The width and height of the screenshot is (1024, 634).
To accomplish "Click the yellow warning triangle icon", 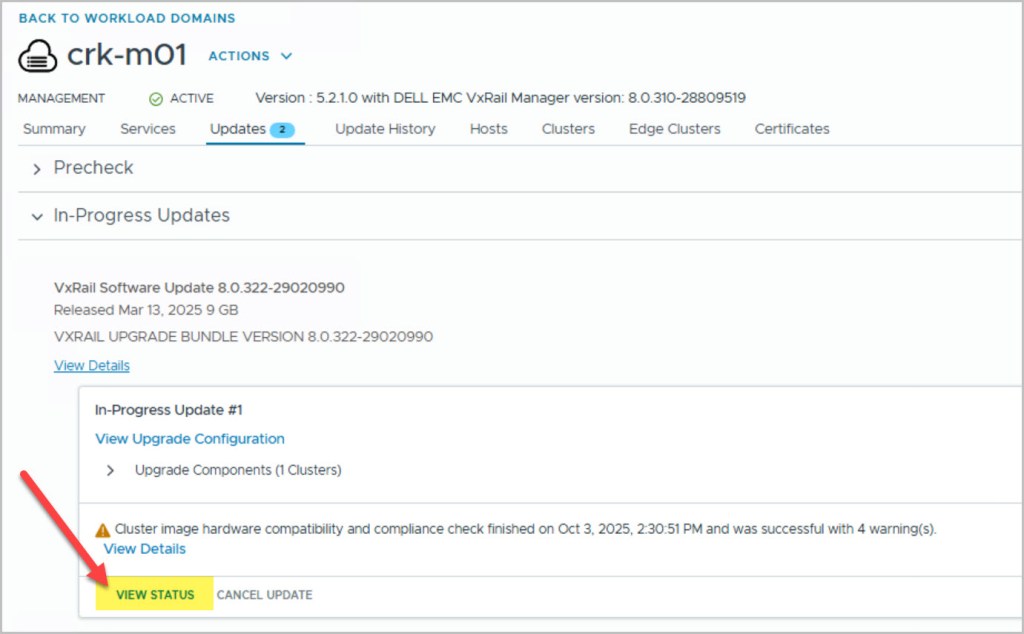I will click(103, 530).
